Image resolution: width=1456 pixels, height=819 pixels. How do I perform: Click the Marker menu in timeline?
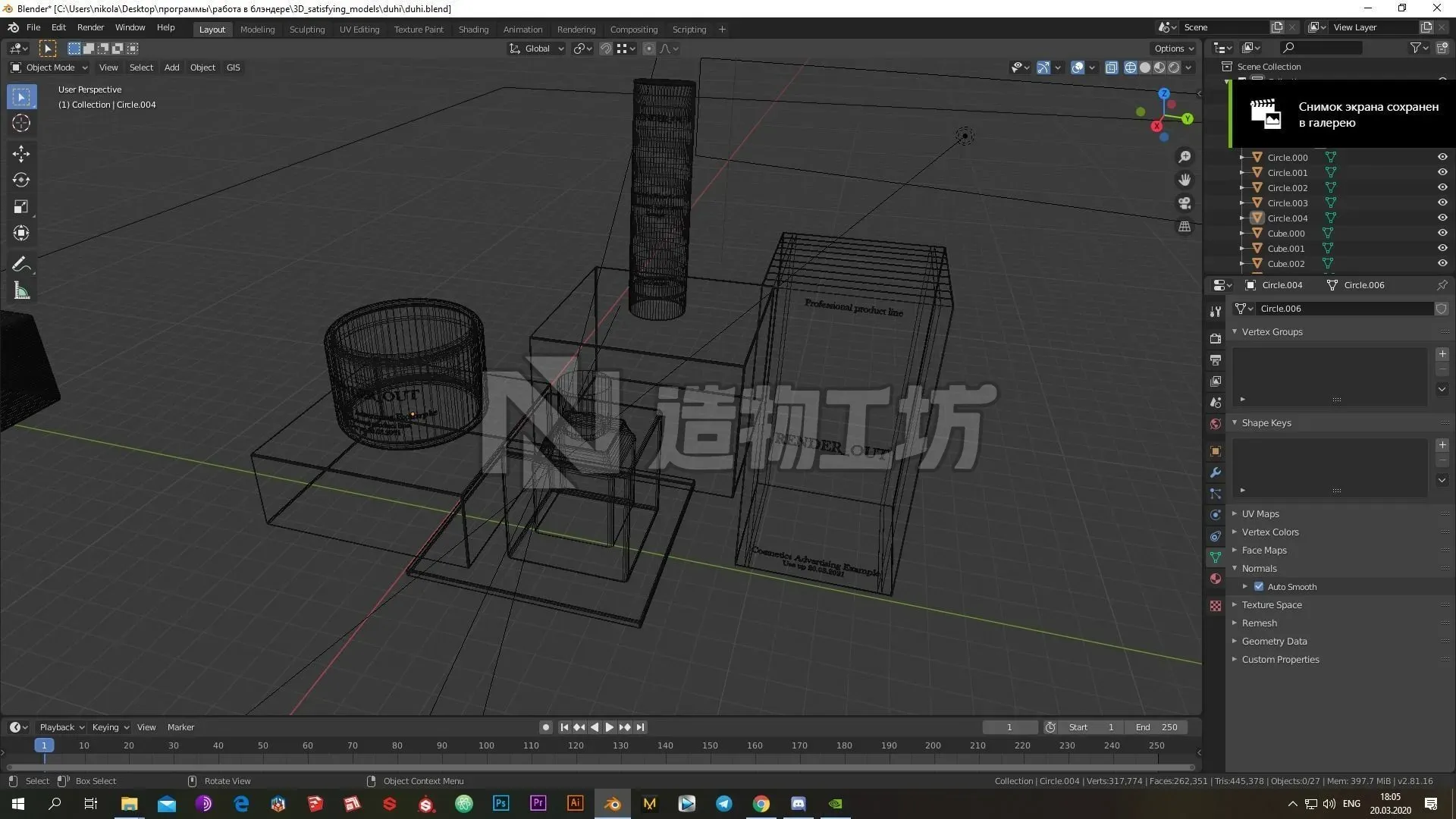(x=180, y=727)
